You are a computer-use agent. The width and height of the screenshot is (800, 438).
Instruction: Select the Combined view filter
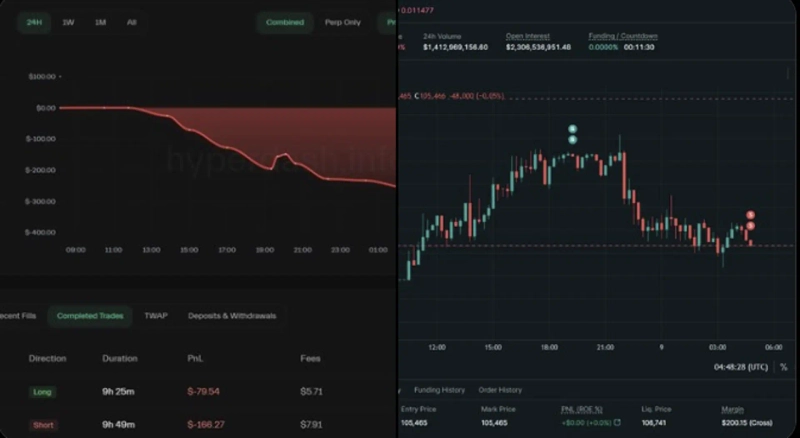(x=284, y=22)
